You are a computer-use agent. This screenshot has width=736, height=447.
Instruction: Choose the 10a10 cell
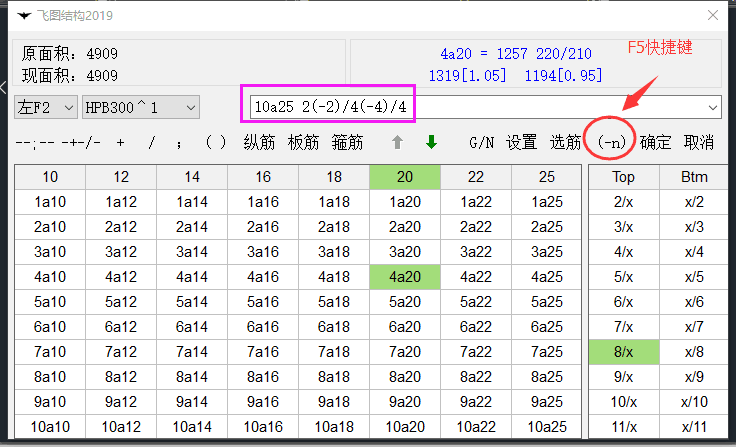50,427
